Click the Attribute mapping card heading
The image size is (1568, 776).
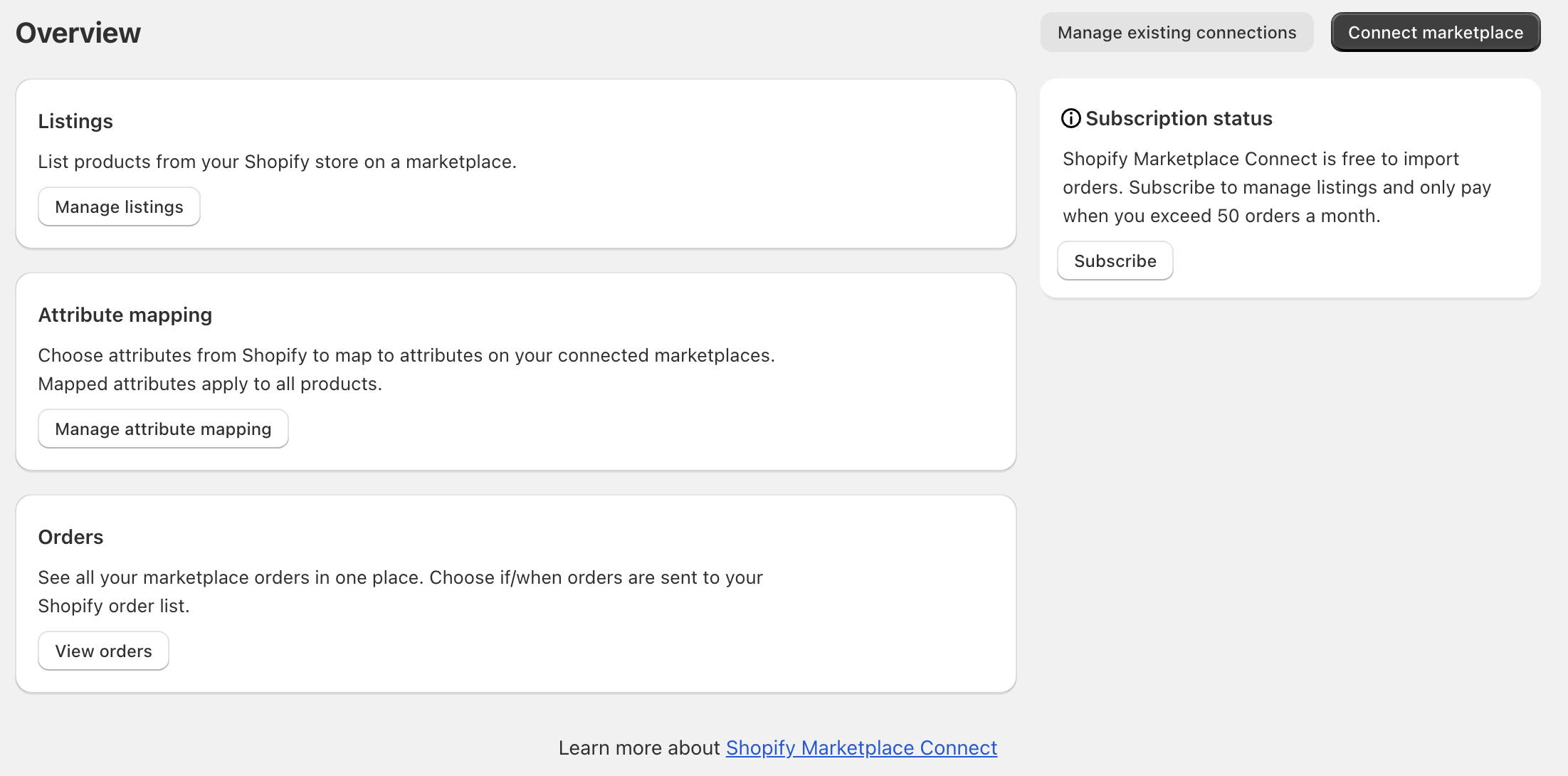click(125, 315)
